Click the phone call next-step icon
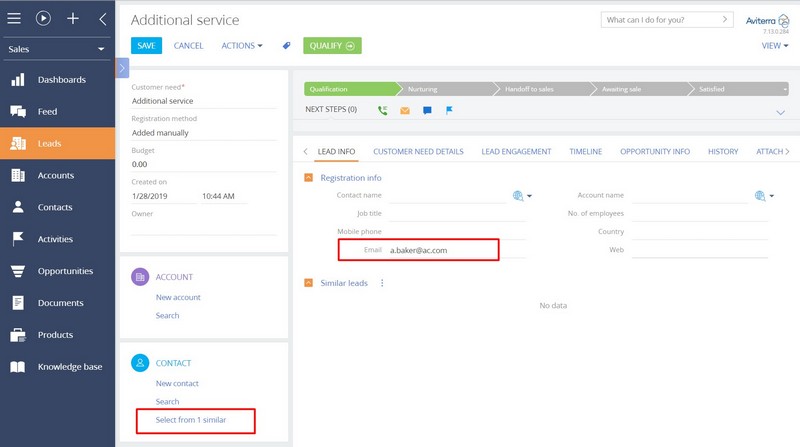 click(x=383, y=110)
